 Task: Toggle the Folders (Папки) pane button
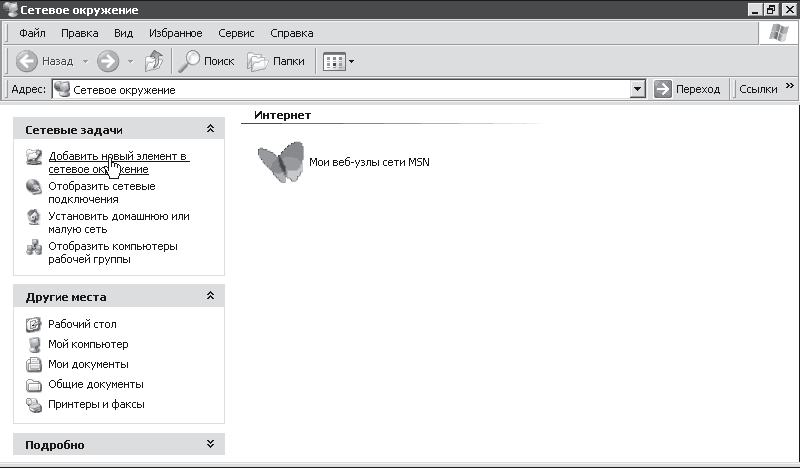click(276, 61)
